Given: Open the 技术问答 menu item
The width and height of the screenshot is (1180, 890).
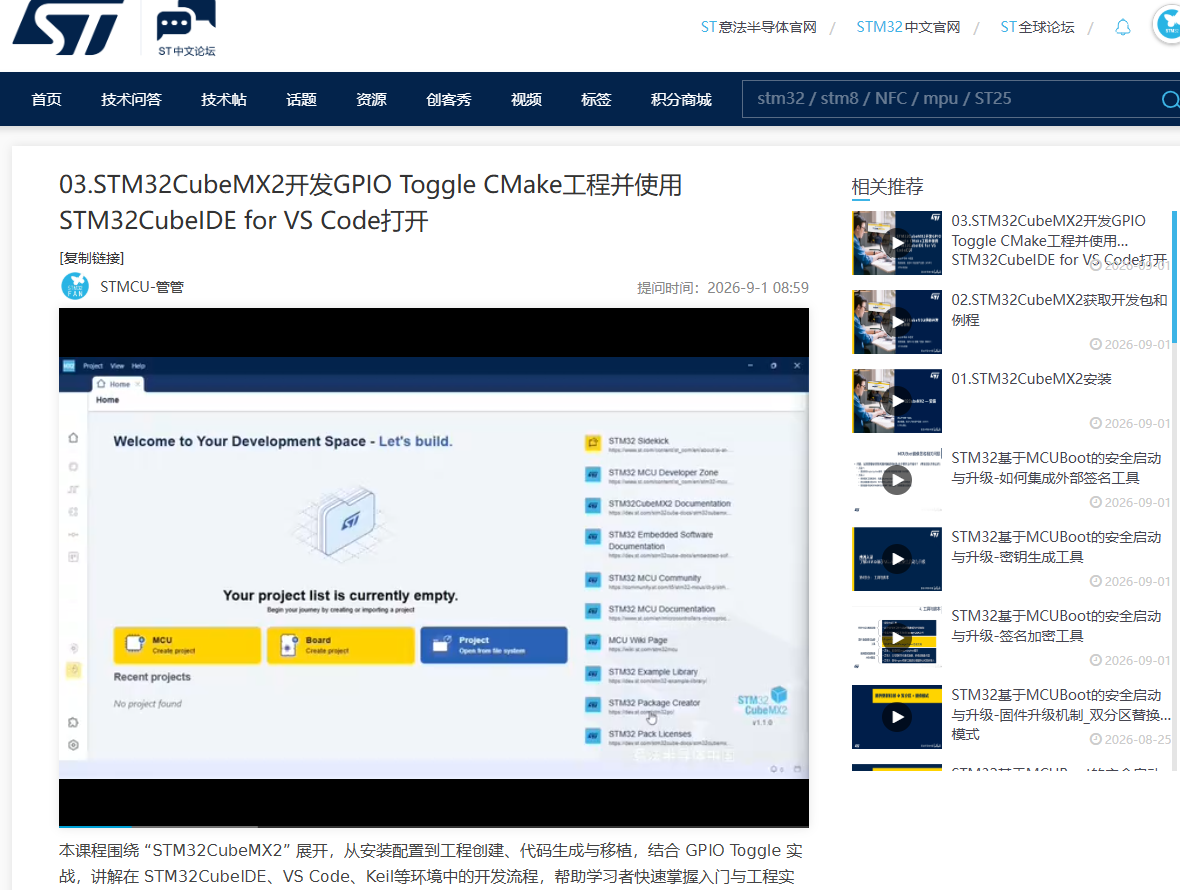Looking at the screenshot, I should (x=131, y=99).
